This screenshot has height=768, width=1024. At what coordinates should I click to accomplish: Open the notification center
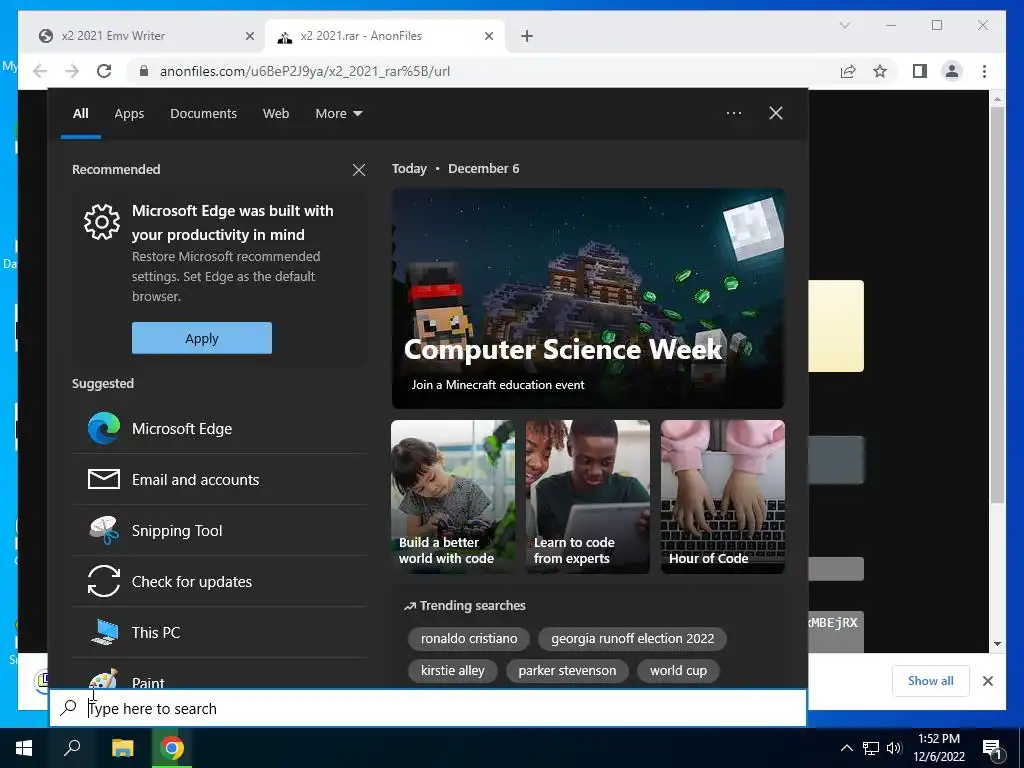[992, 748]
